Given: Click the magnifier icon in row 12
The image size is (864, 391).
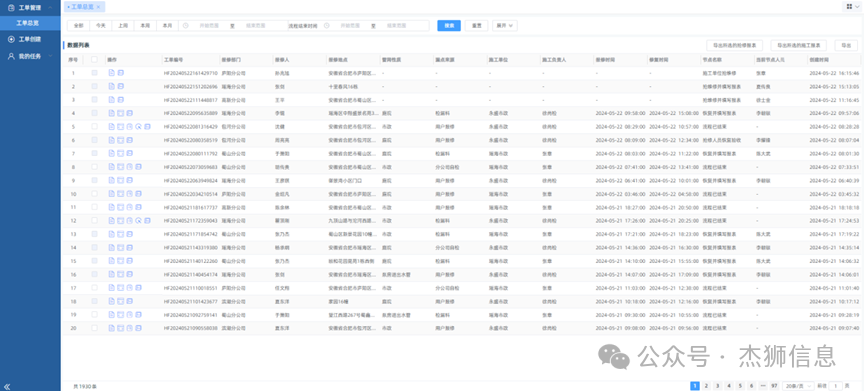Looking at the screenshot, I should point(138,220).
